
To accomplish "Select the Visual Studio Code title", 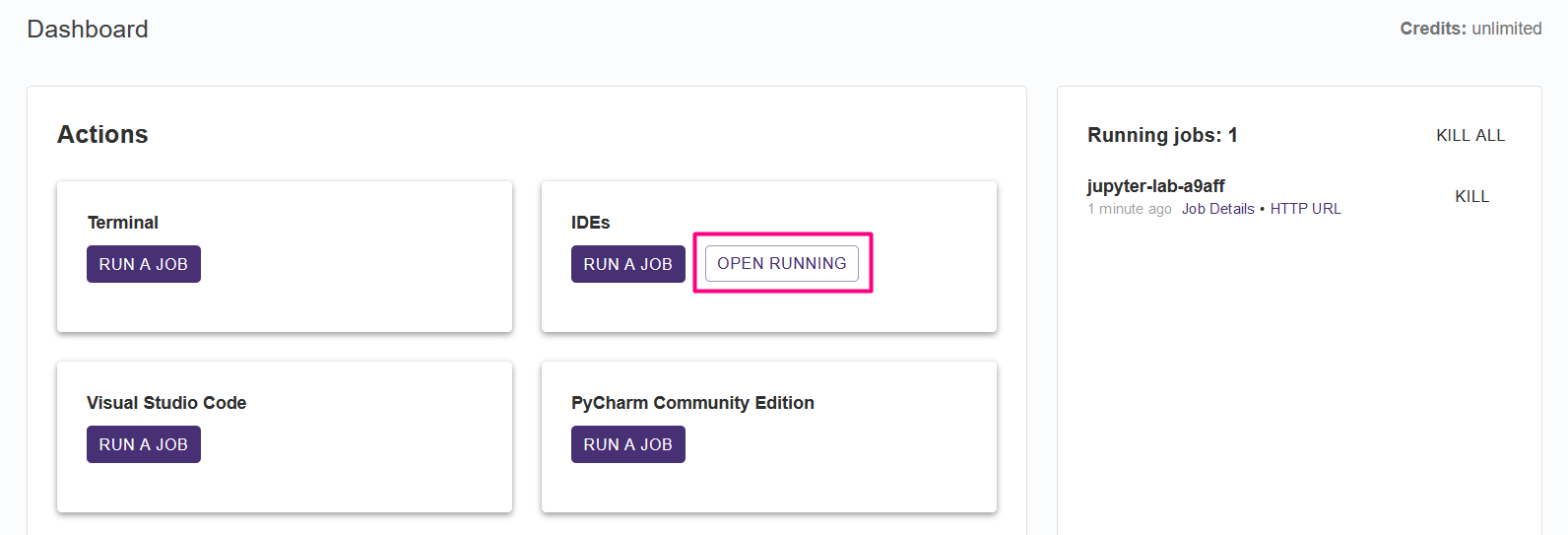I will 166,403.
